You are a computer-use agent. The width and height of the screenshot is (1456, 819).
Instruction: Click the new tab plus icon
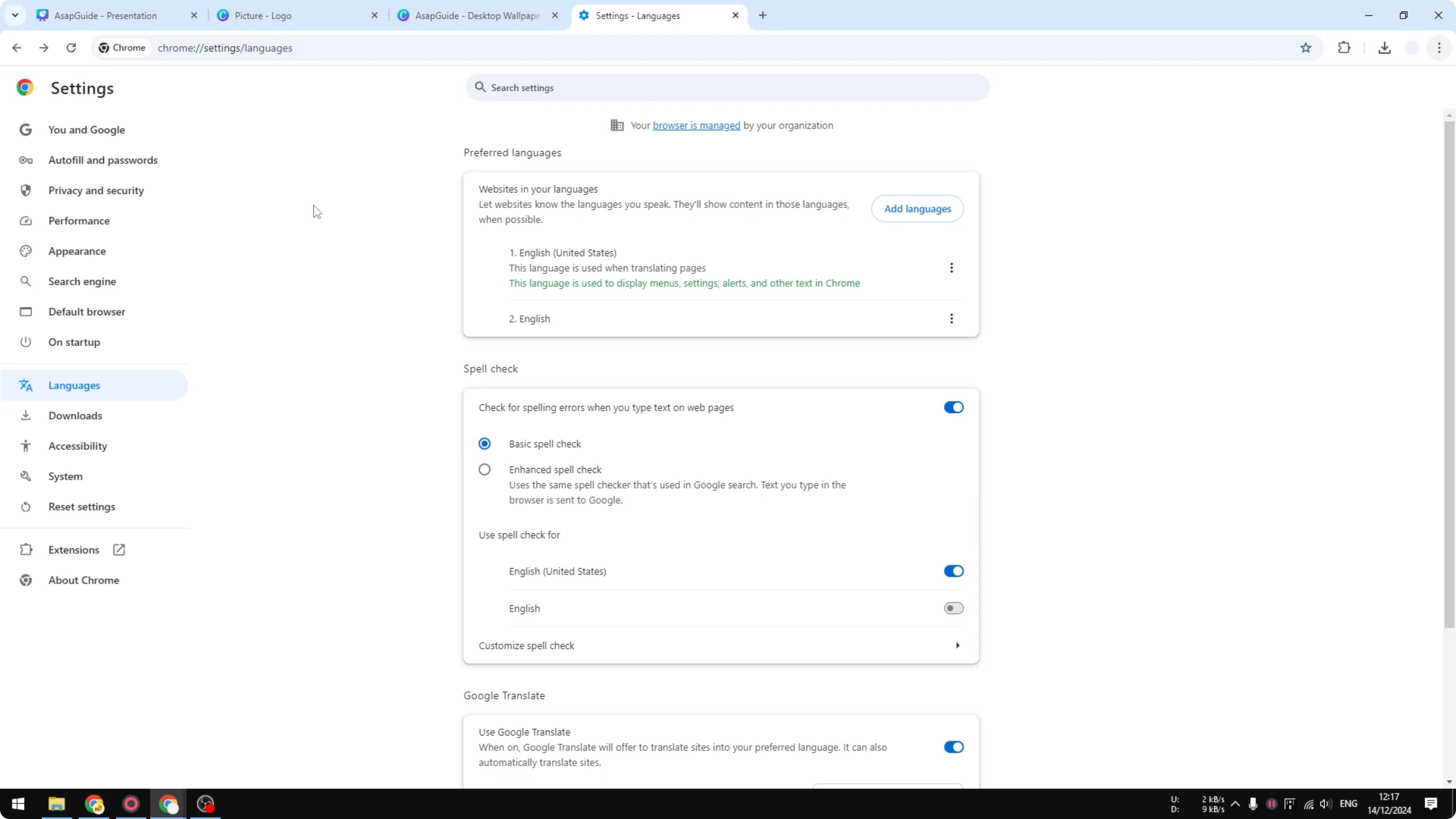point(762,15)
